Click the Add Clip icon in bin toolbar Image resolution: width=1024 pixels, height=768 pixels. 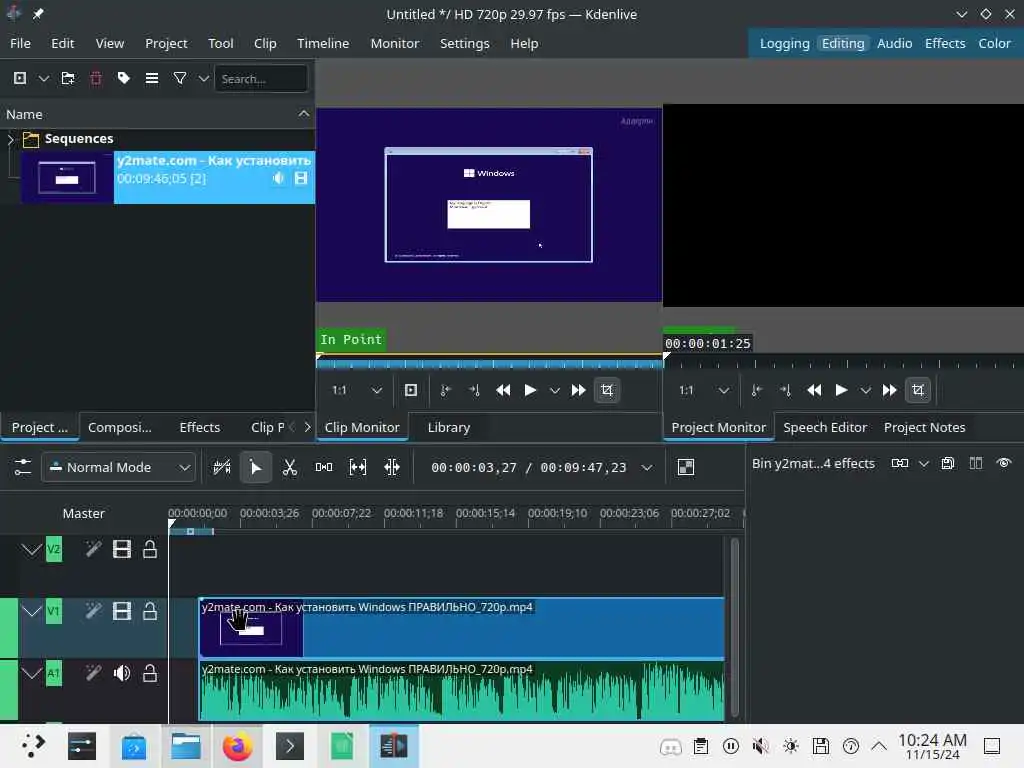click(x=20, y=78)
